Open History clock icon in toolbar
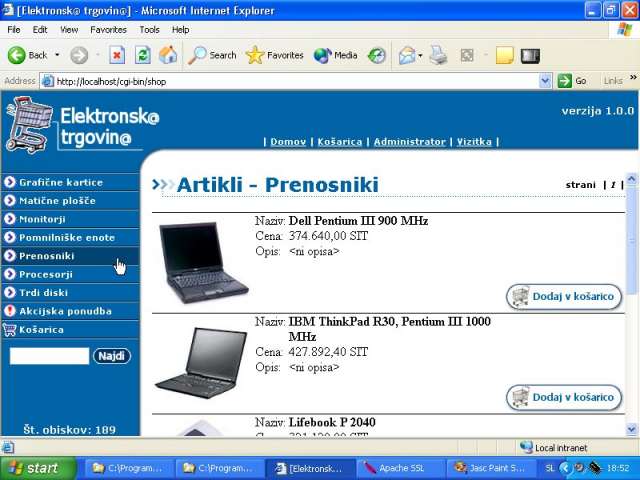 [x=376, y=55]
